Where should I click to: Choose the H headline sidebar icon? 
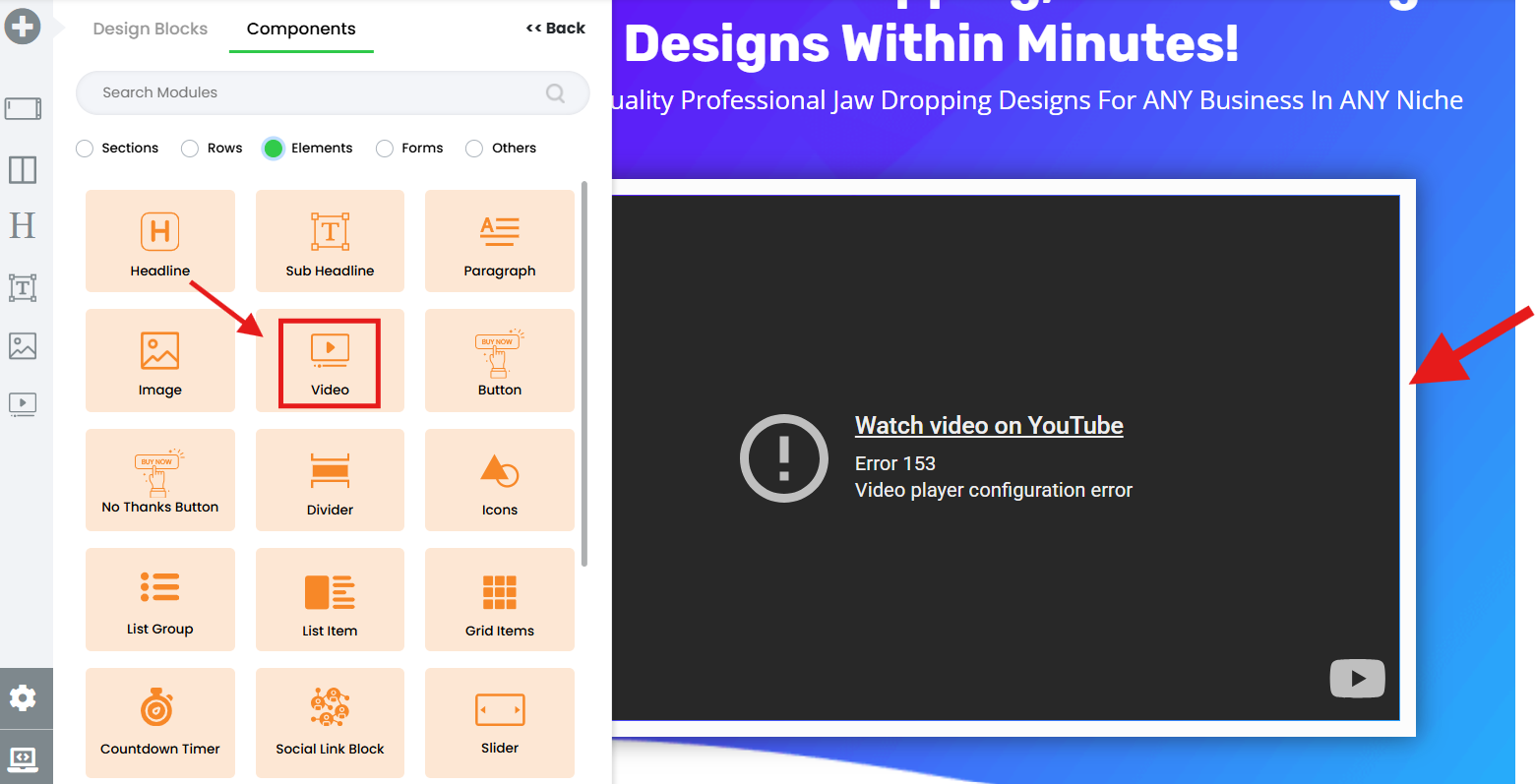(23, 225)
